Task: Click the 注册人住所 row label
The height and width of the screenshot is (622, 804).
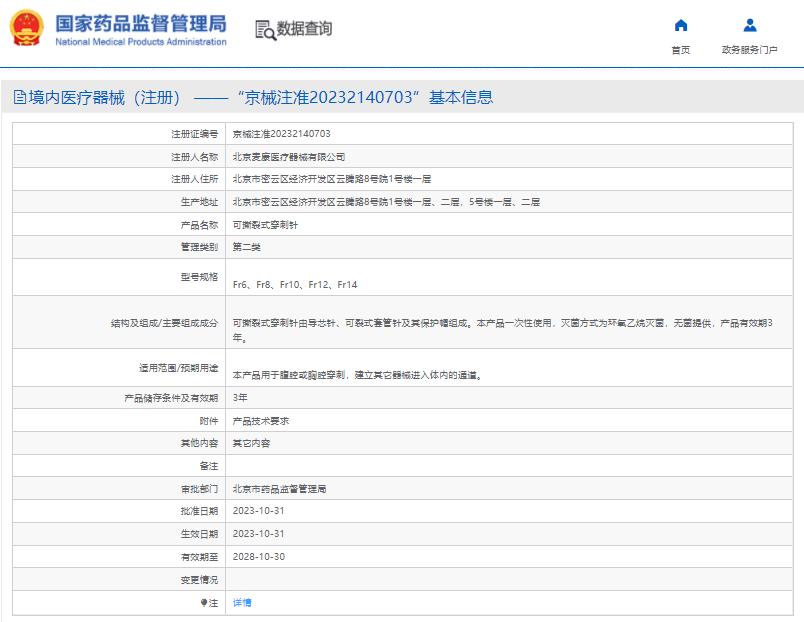Action: click(194, 179)
